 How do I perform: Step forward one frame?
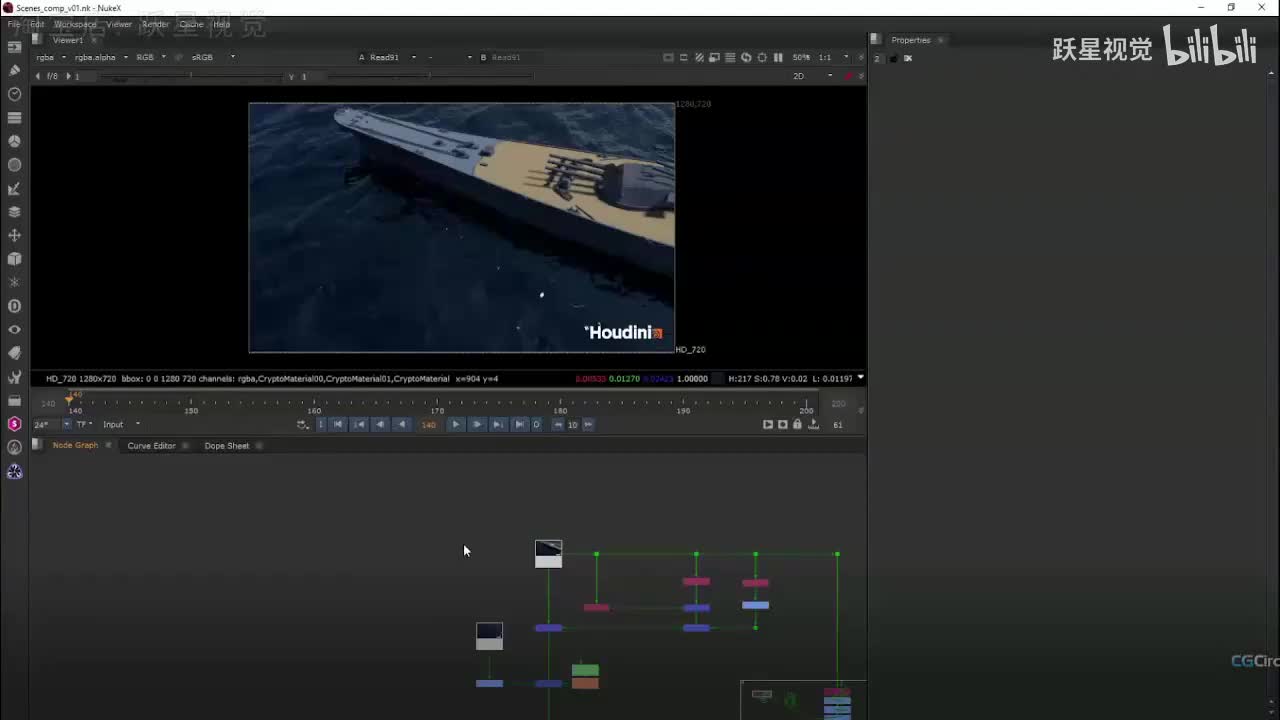[477, 424]
